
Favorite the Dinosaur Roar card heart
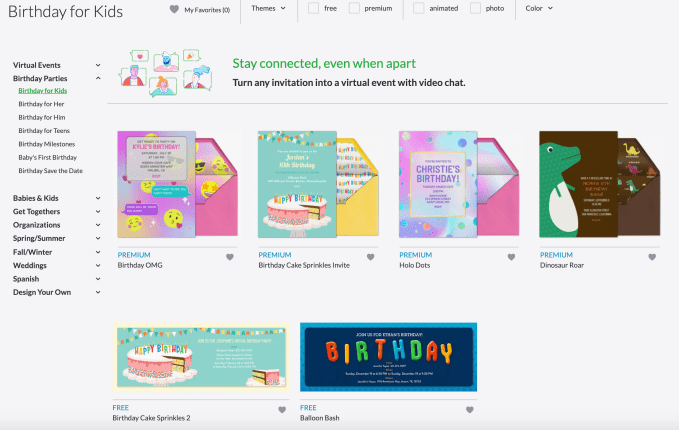652,257
